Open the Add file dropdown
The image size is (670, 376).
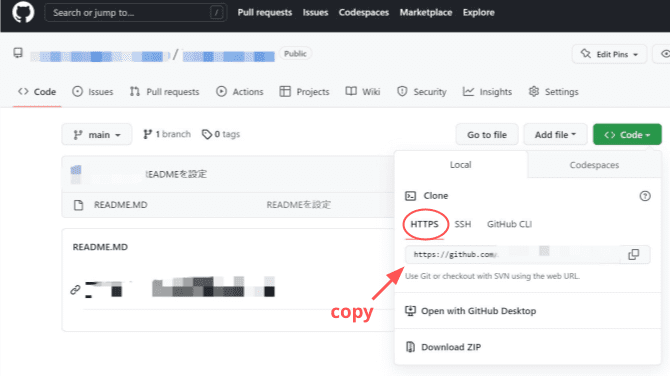click(555, 135)
